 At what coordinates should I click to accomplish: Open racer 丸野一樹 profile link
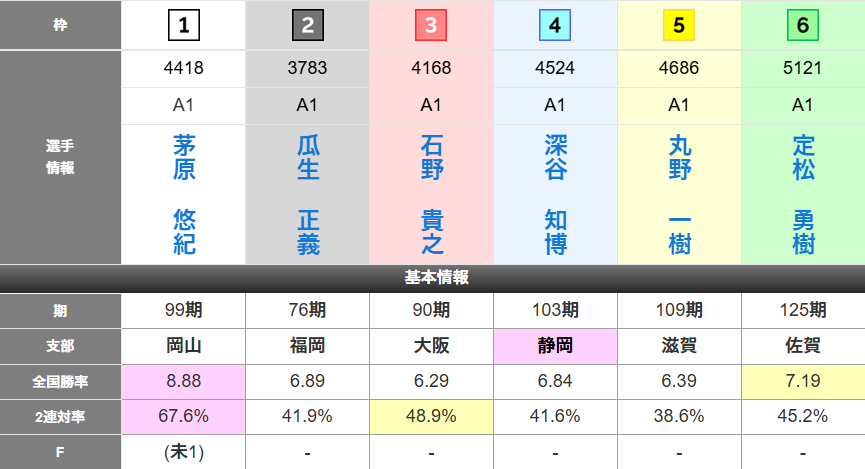tap(680, 195)
